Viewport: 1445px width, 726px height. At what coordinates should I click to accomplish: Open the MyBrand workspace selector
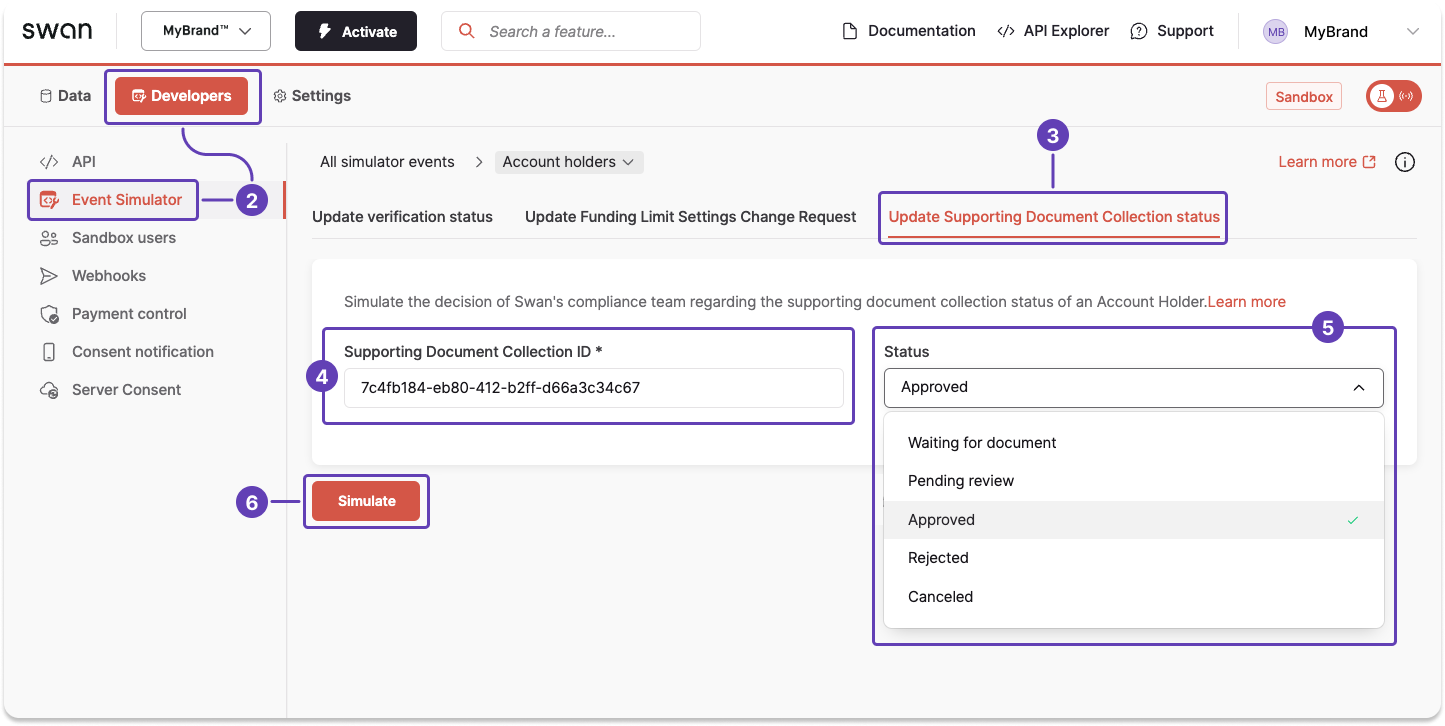click(205, 30)
